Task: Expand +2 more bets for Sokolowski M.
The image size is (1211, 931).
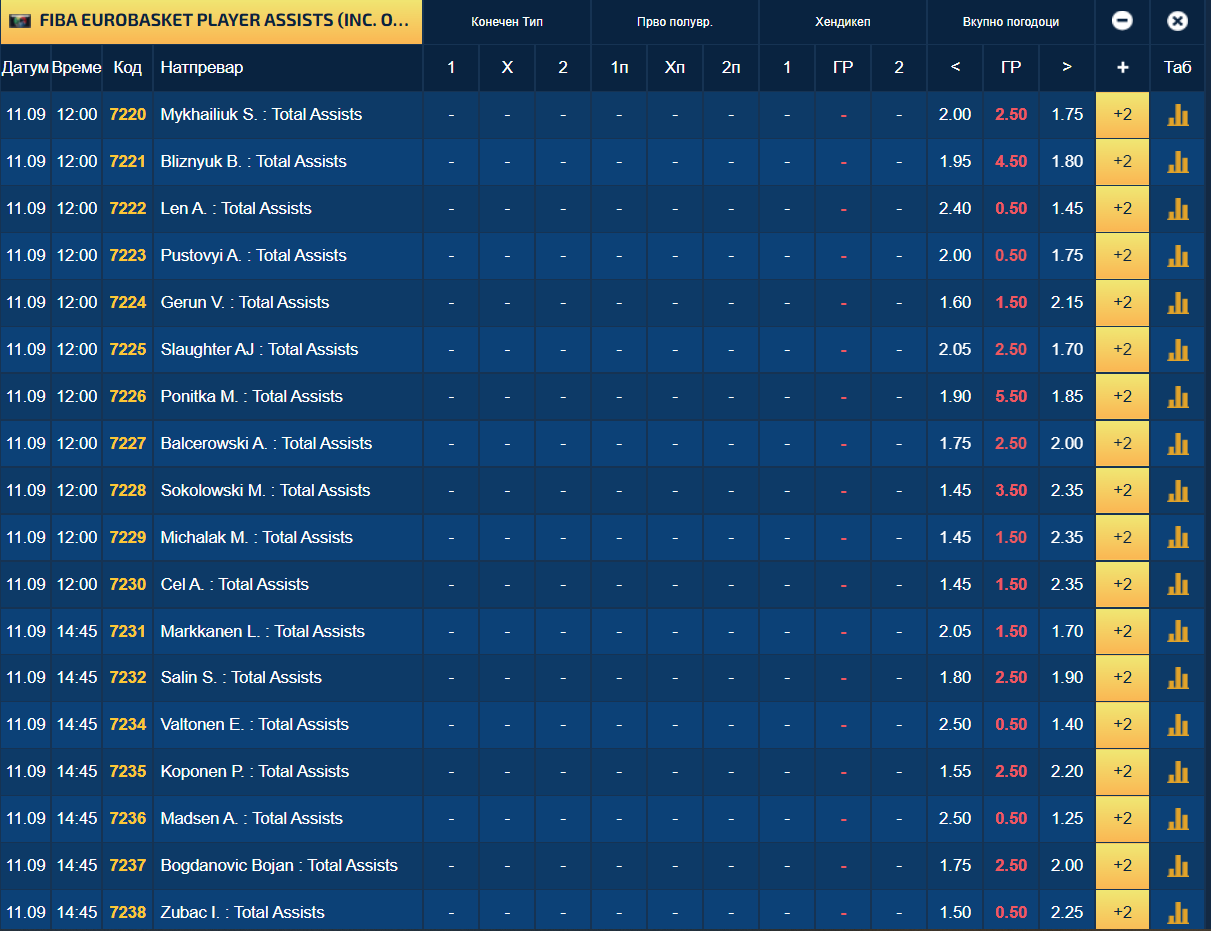Action: click(x=1122, y=491)
